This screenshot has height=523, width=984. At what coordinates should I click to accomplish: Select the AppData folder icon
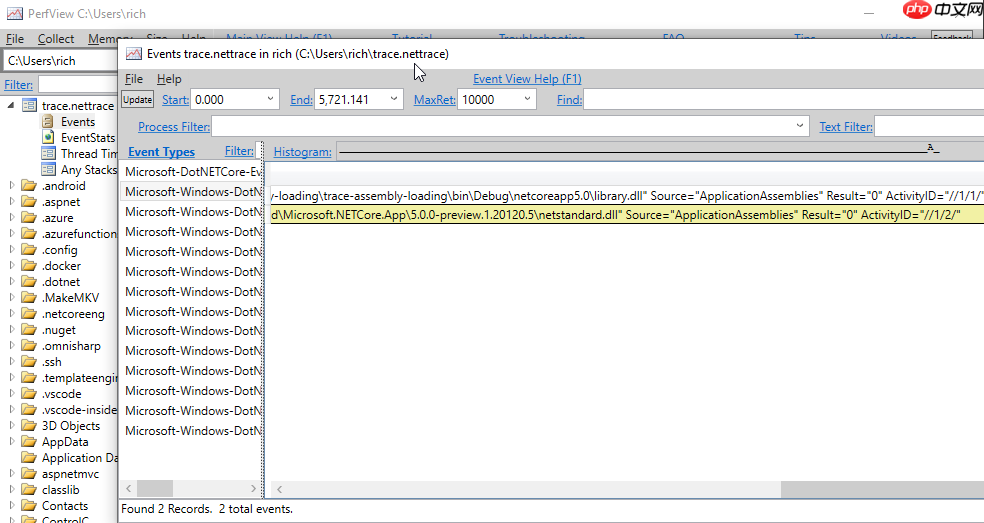point(29,441)
